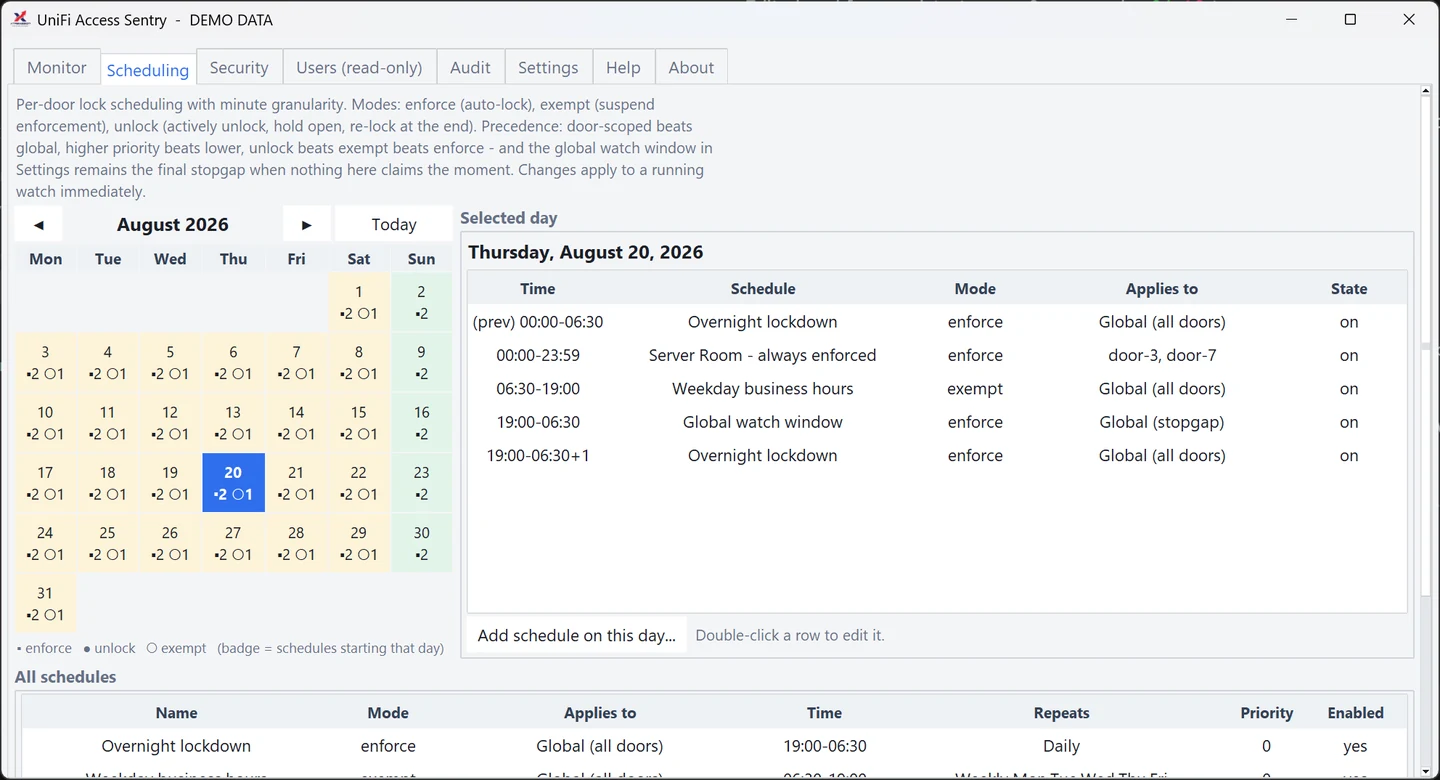The height and width of the screenshot is (780, 1440).
Task: Select August 24 in calendar
Action: coord(45,543)
